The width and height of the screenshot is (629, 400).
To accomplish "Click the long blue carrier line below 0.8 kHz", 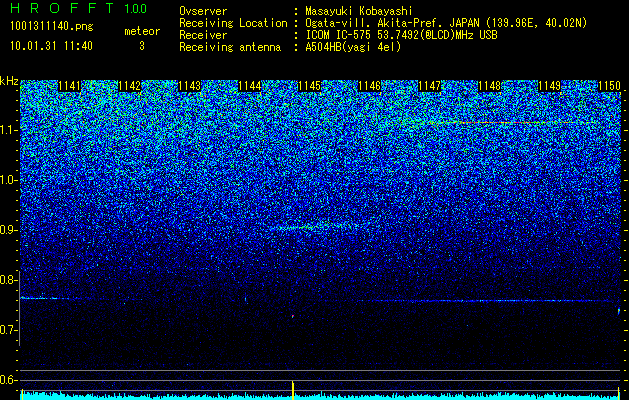I will 487,301.
